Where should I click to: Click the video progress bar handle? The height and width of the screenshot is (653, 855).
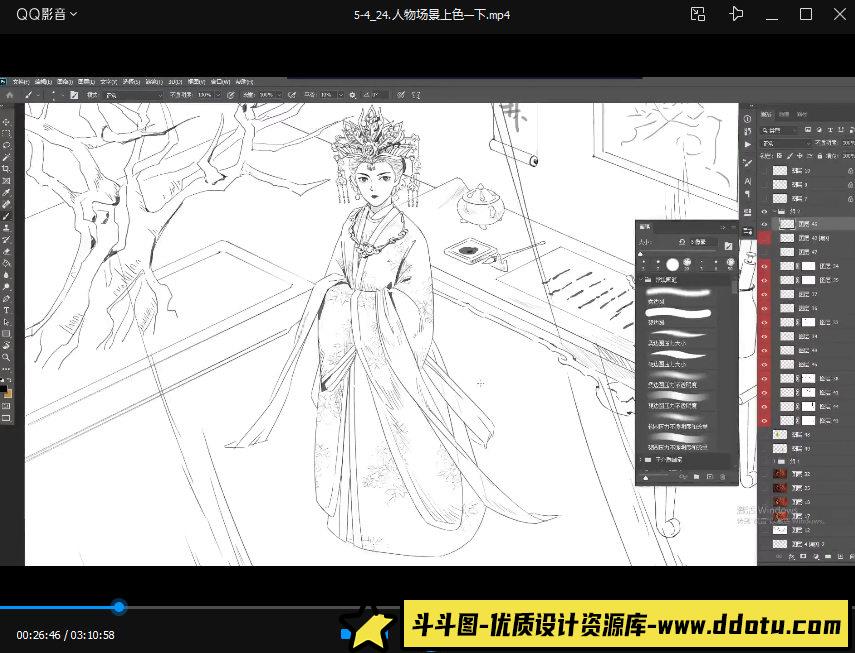119,607
